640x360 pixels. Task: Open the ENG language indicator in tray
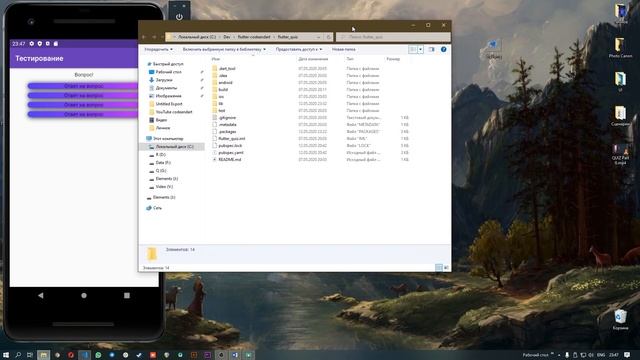point(601,355)
